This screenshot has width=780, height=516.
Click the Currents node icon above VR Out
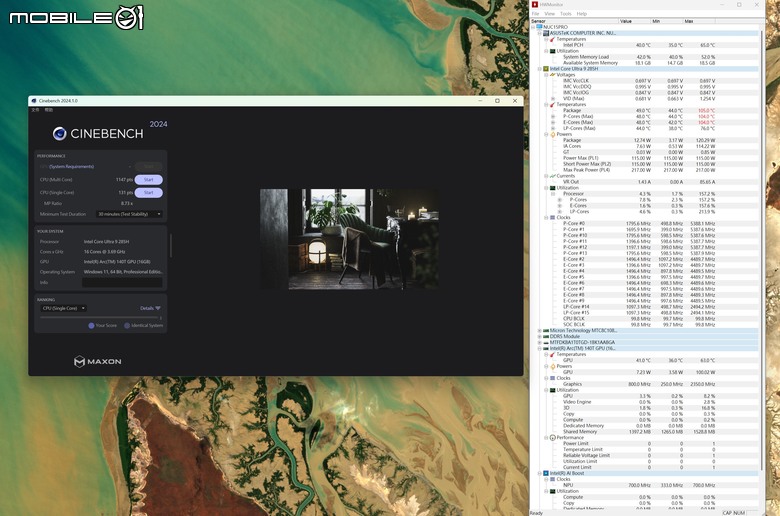click(x=552, y=176)
